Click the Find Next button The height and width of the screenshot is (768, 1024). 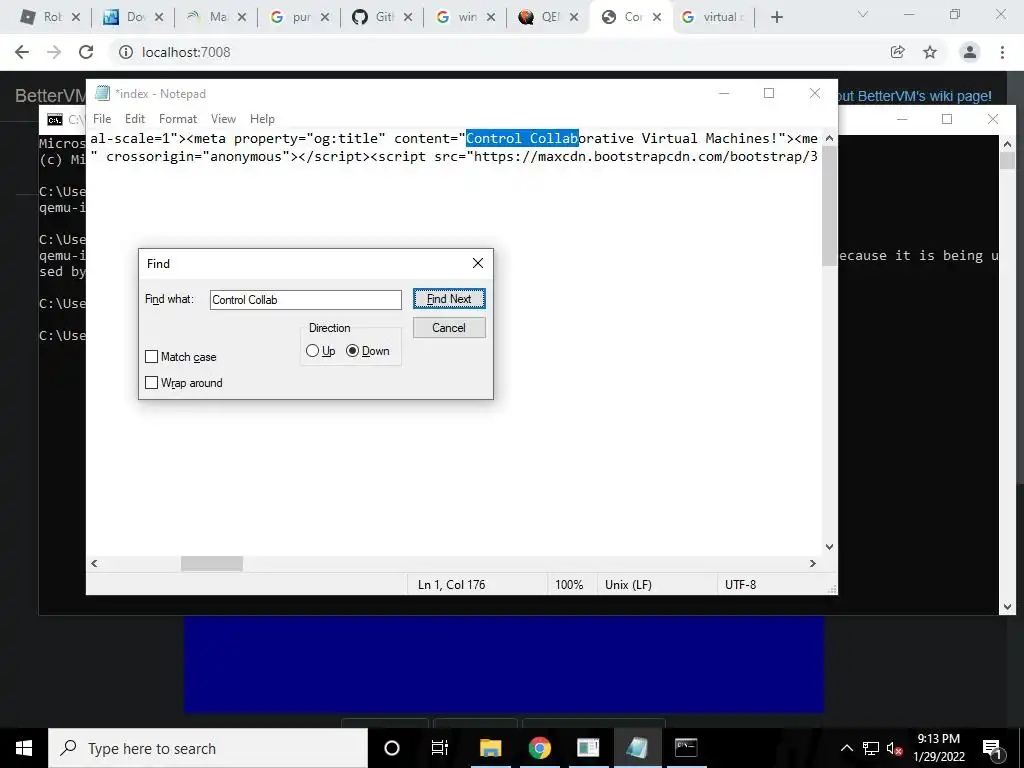(449, 298)
